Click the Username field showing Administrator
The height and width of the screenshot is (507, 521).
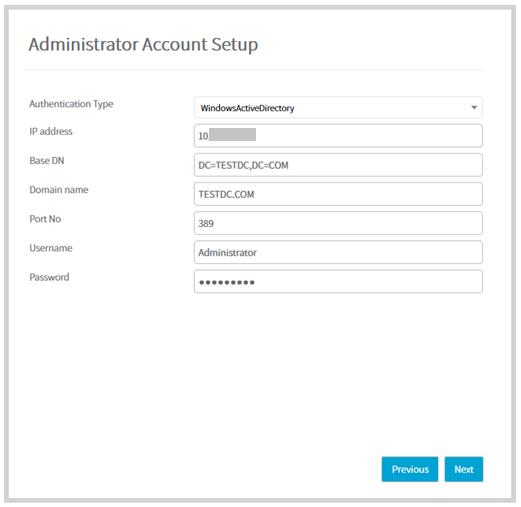[x=338, y=252]
